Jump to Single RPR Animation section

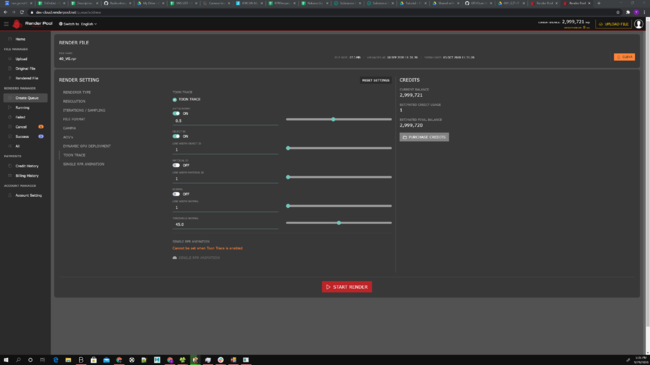coord(84,164)
